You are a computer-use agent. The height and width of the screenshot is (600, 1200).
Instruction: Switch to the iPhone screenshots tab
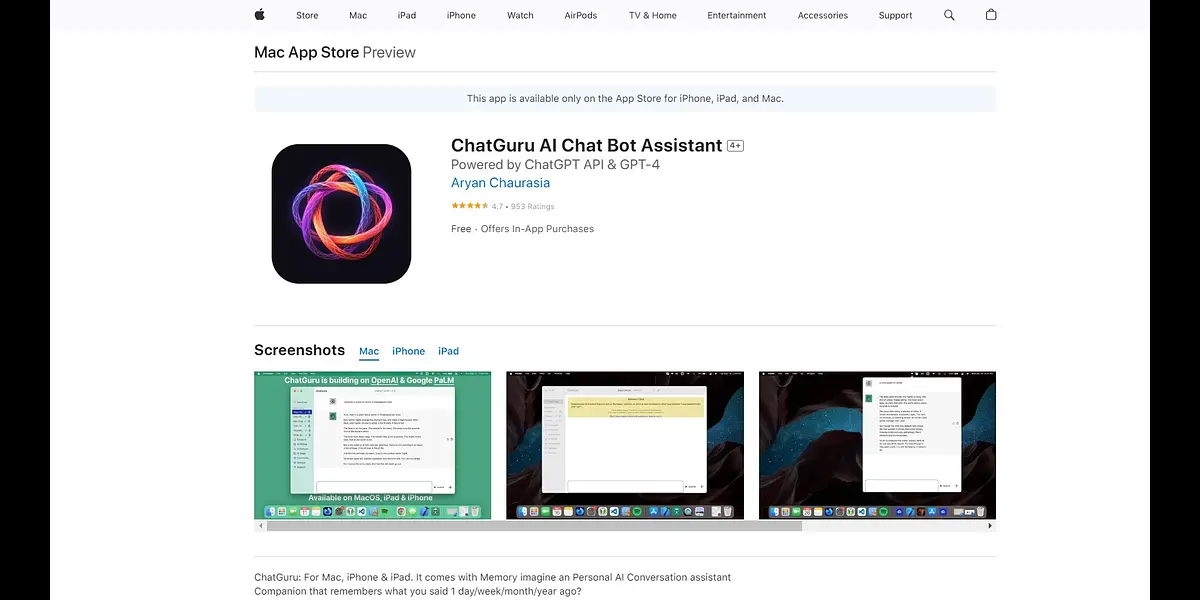[408, 351]
